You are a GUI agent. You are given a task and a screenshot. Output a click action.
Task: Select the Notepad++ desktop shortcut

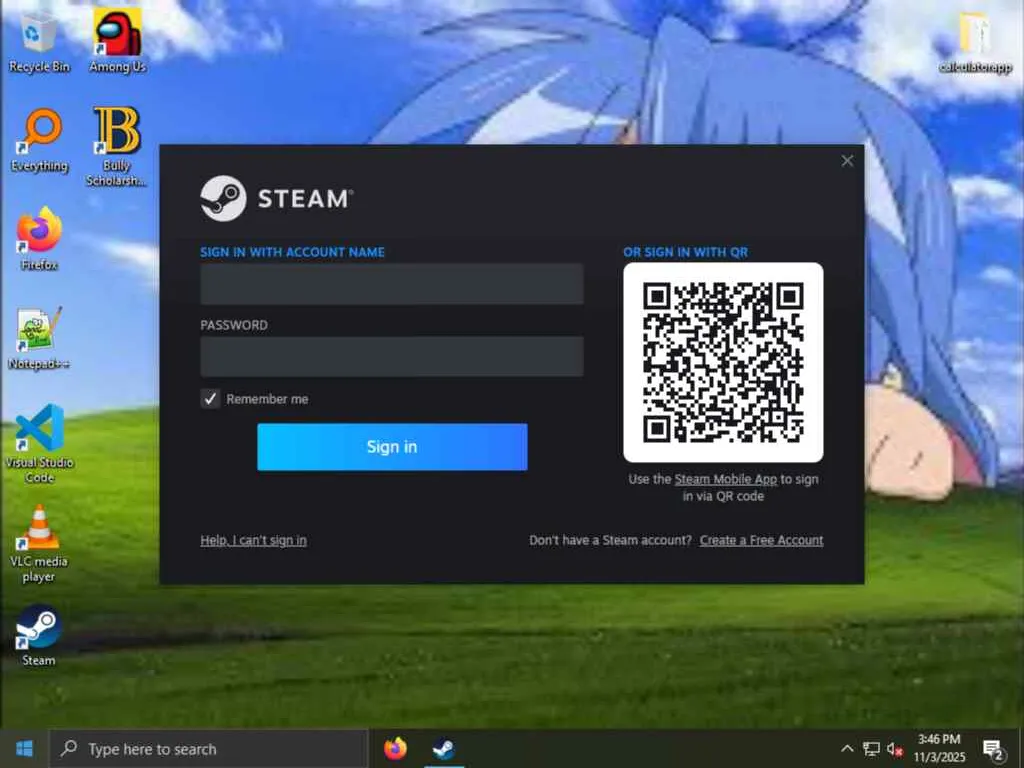point(39,338)
